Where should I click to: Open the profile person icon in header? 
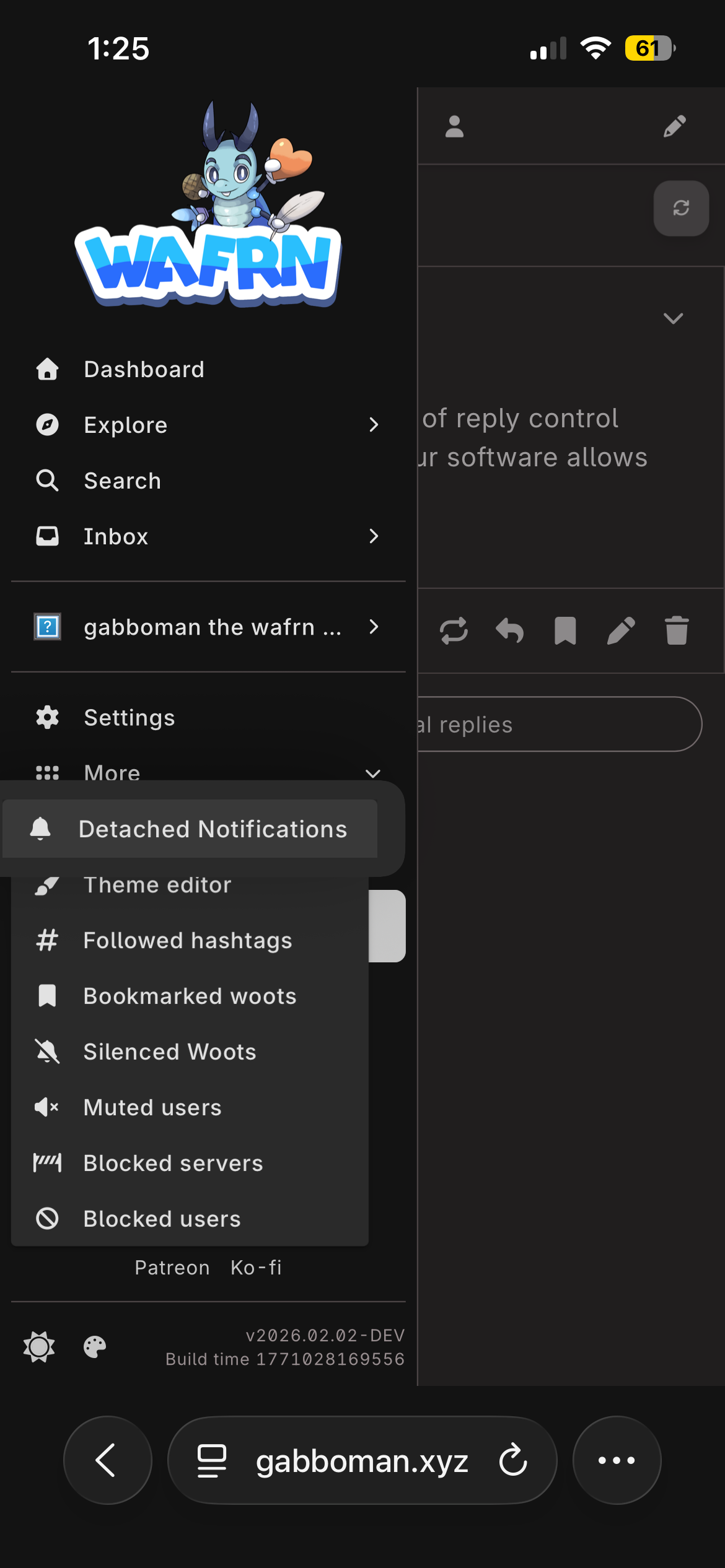454,127
